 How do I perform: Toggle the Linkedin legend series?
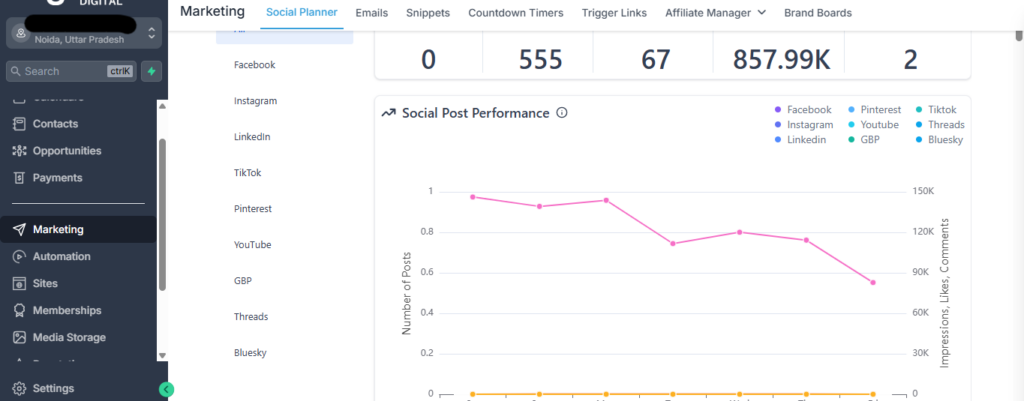[800, 140]
